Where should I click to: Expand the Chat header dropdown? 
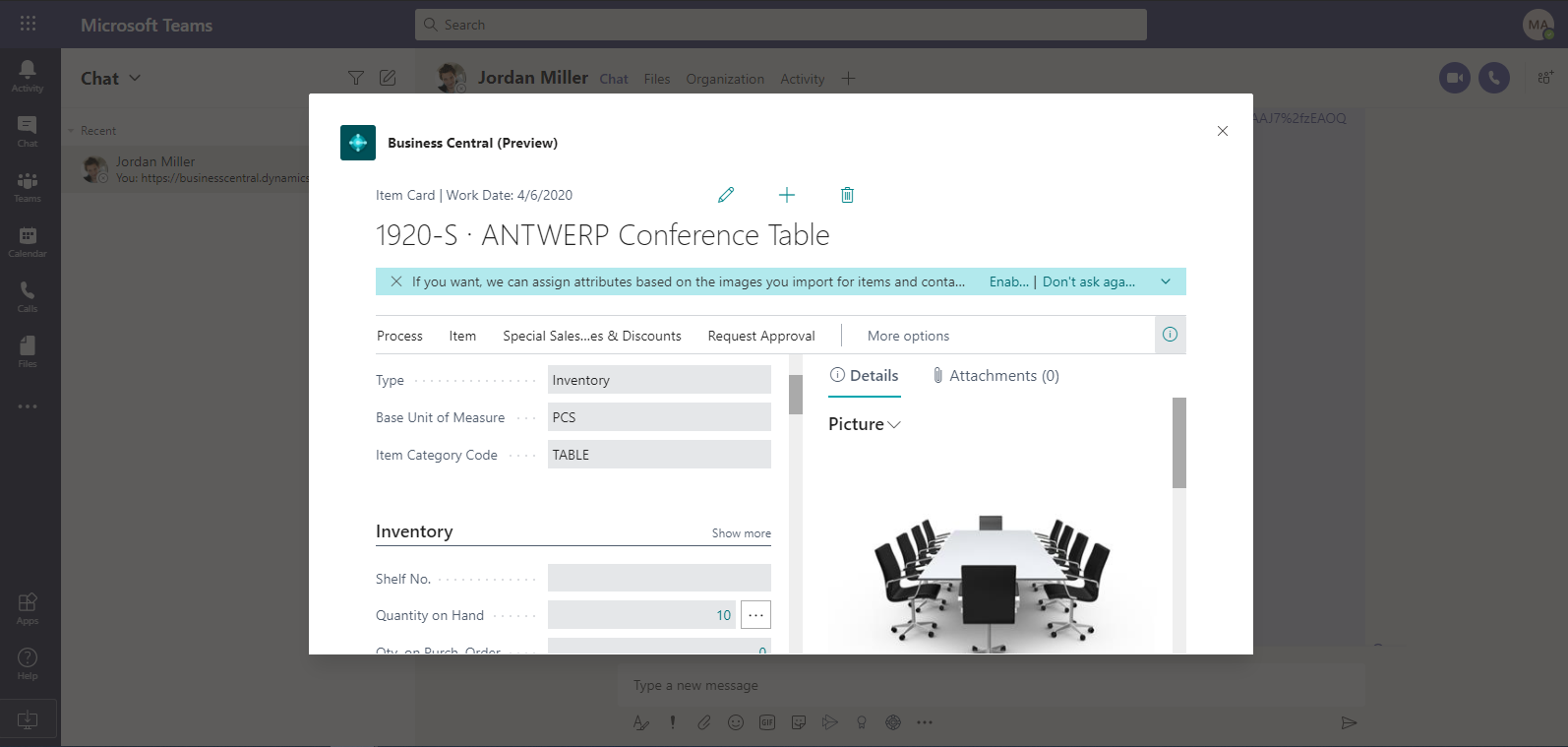(x=135, y=78)
